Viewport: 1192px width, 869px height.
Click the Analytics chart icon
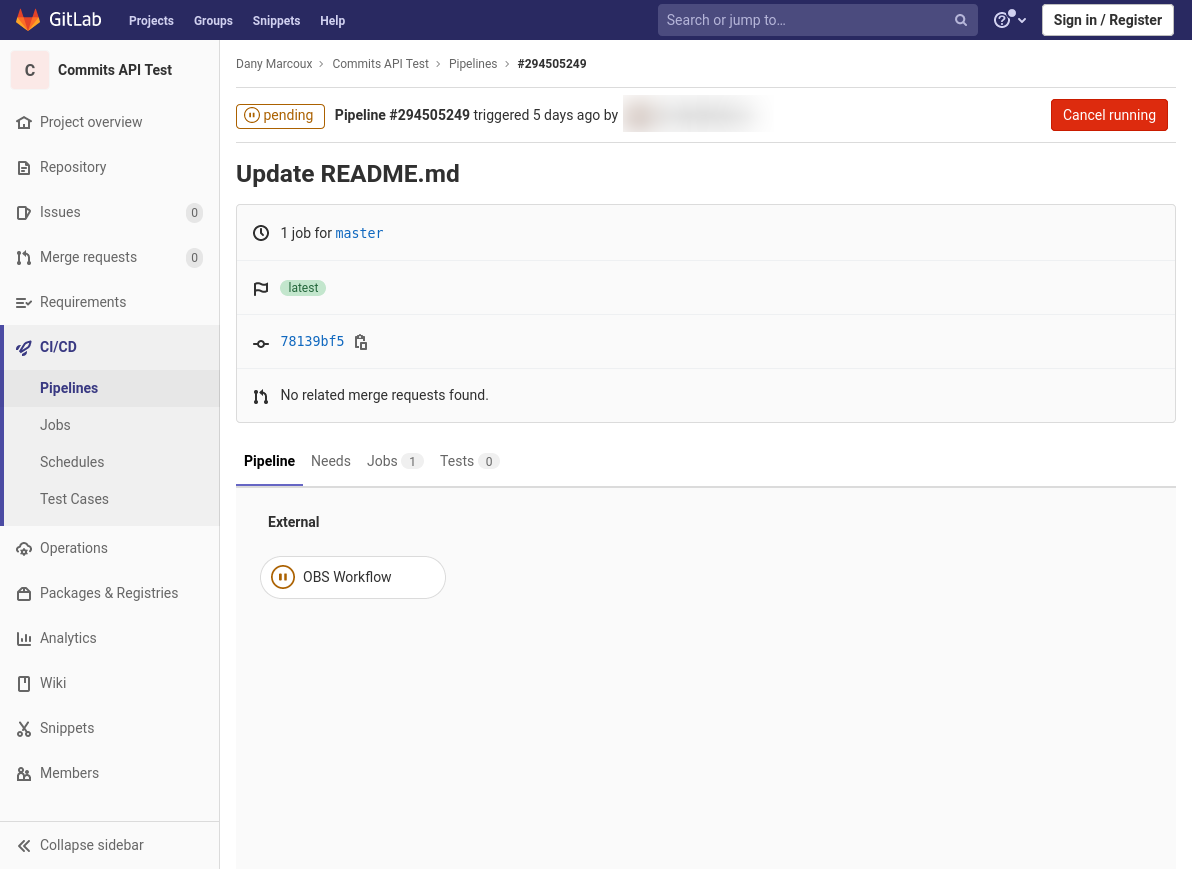(23, 638)
